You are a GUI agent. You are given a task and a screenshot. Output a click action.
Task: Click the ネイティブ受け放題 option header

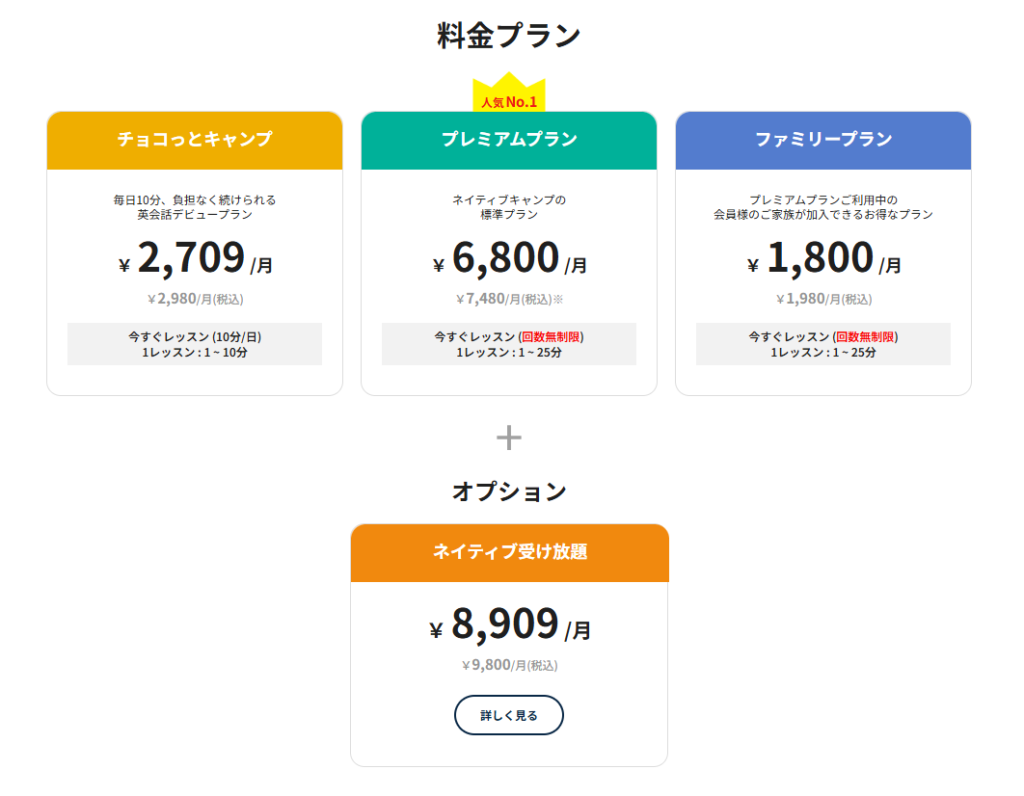pyautogui.click(x=509, y=552)
